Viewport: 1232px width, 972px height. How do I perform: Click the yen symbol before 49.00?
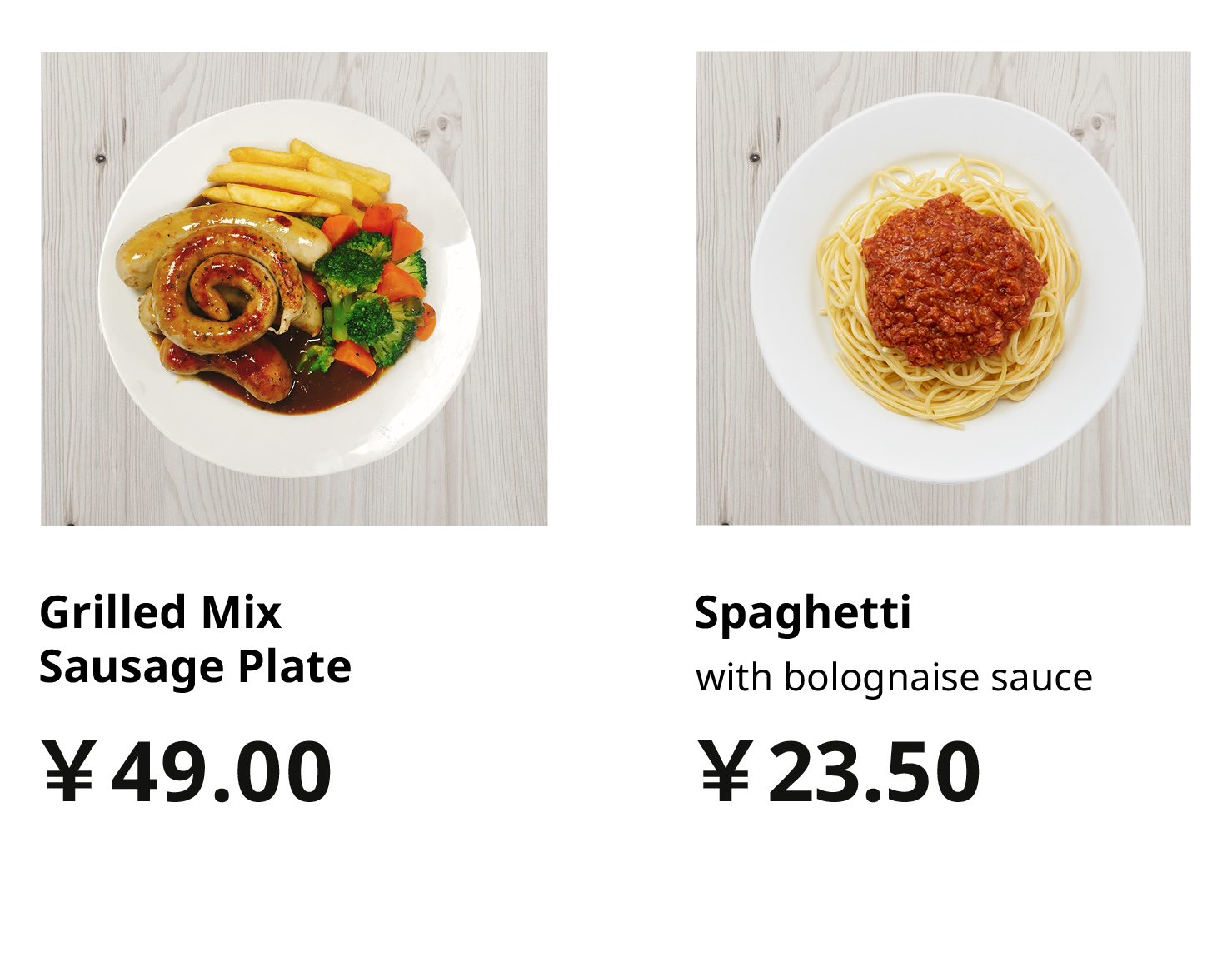70,771
